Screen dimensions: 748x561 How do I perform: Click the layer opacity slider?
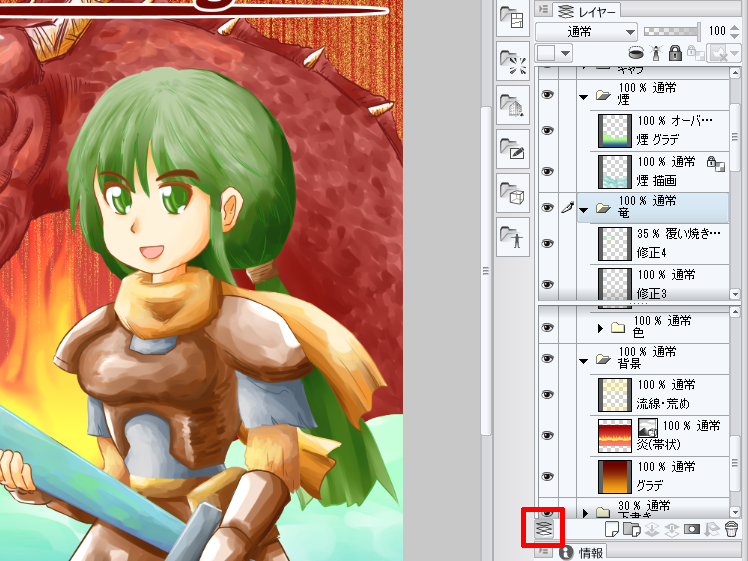tap(672, 32)
